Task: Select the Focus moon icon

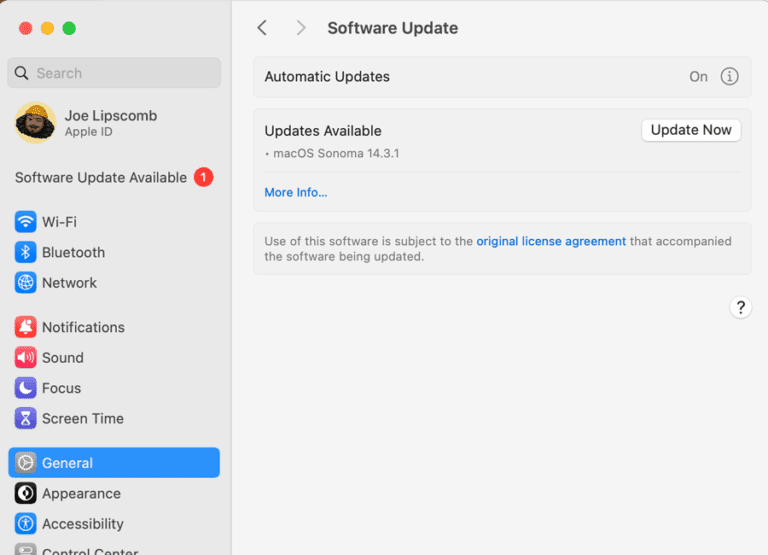Action: 25,388
